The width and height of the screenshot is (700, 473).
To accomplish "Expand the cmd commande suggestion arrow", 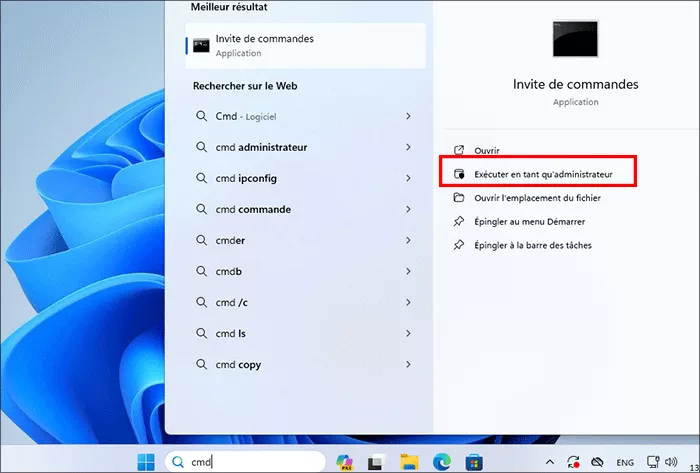I will pos(408,209).
